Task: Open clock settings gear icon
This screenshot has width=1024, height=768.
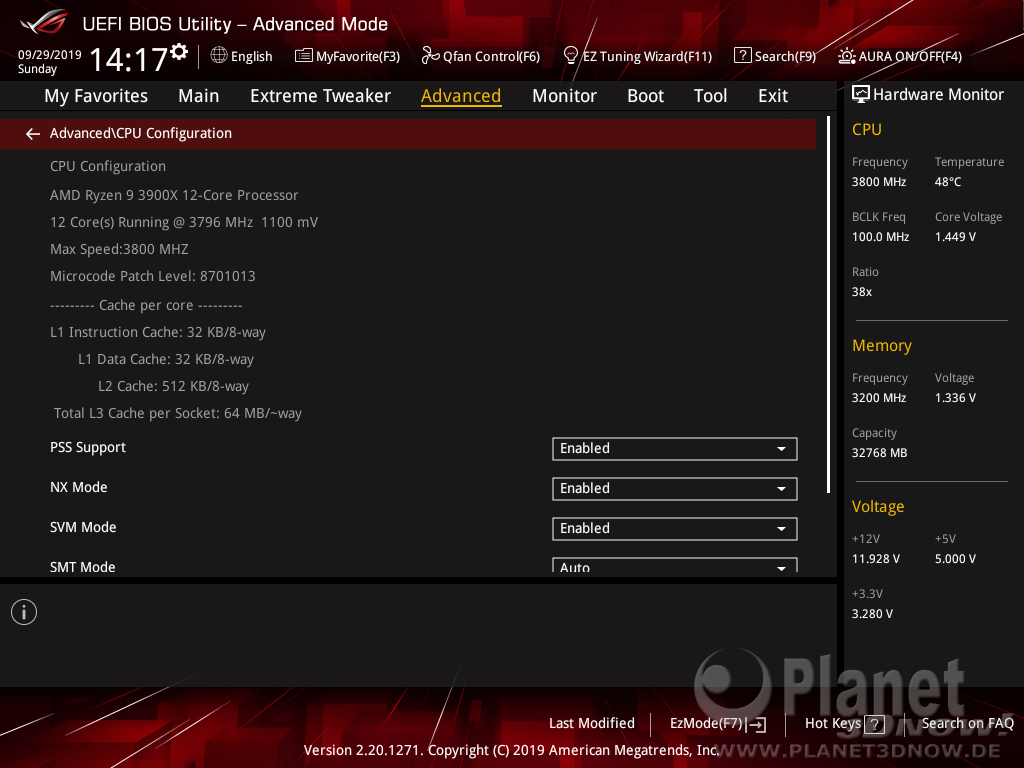Action: coord(178,52)
